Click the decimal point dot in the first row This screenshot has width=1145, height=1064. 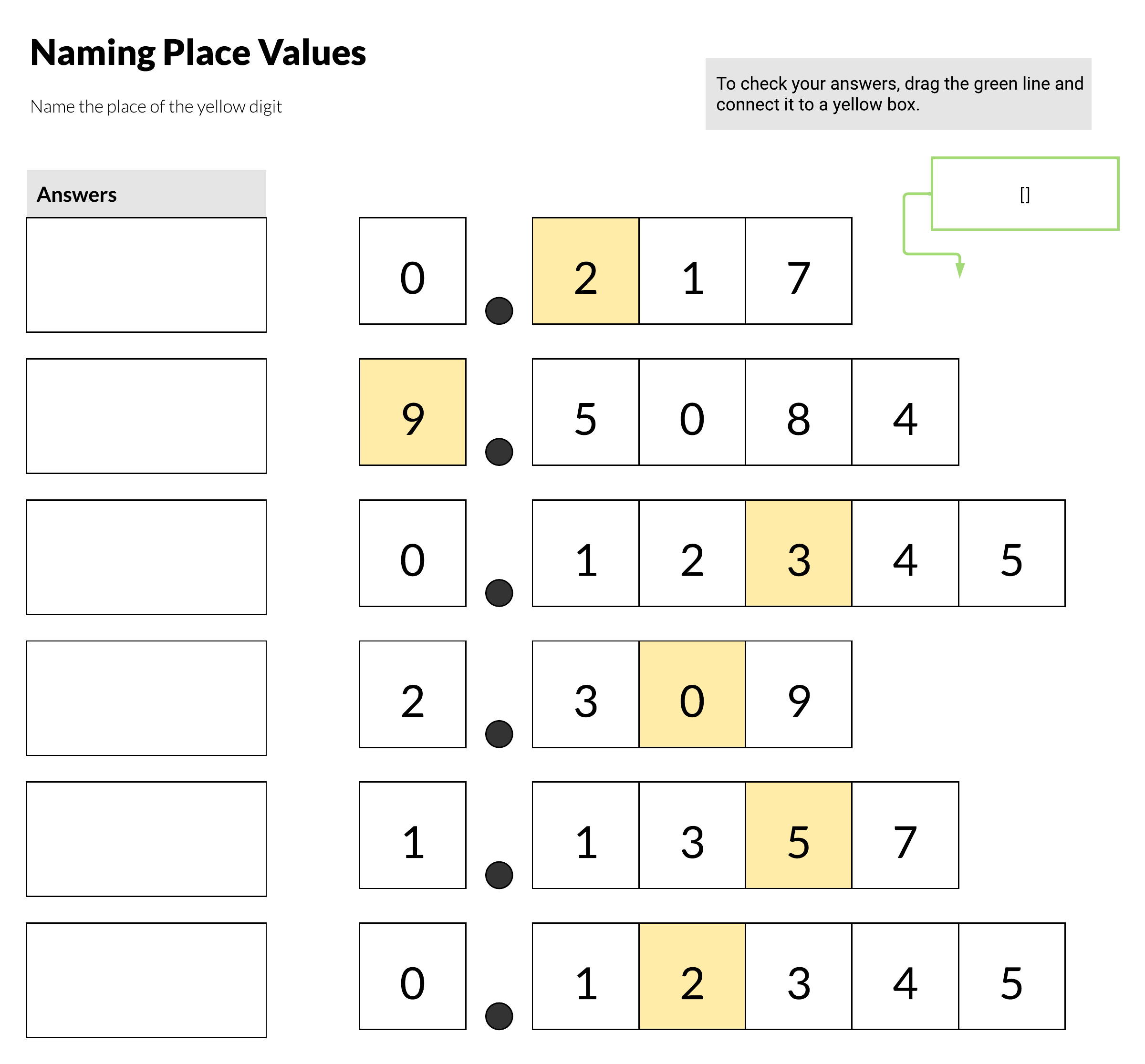(499, 311)
